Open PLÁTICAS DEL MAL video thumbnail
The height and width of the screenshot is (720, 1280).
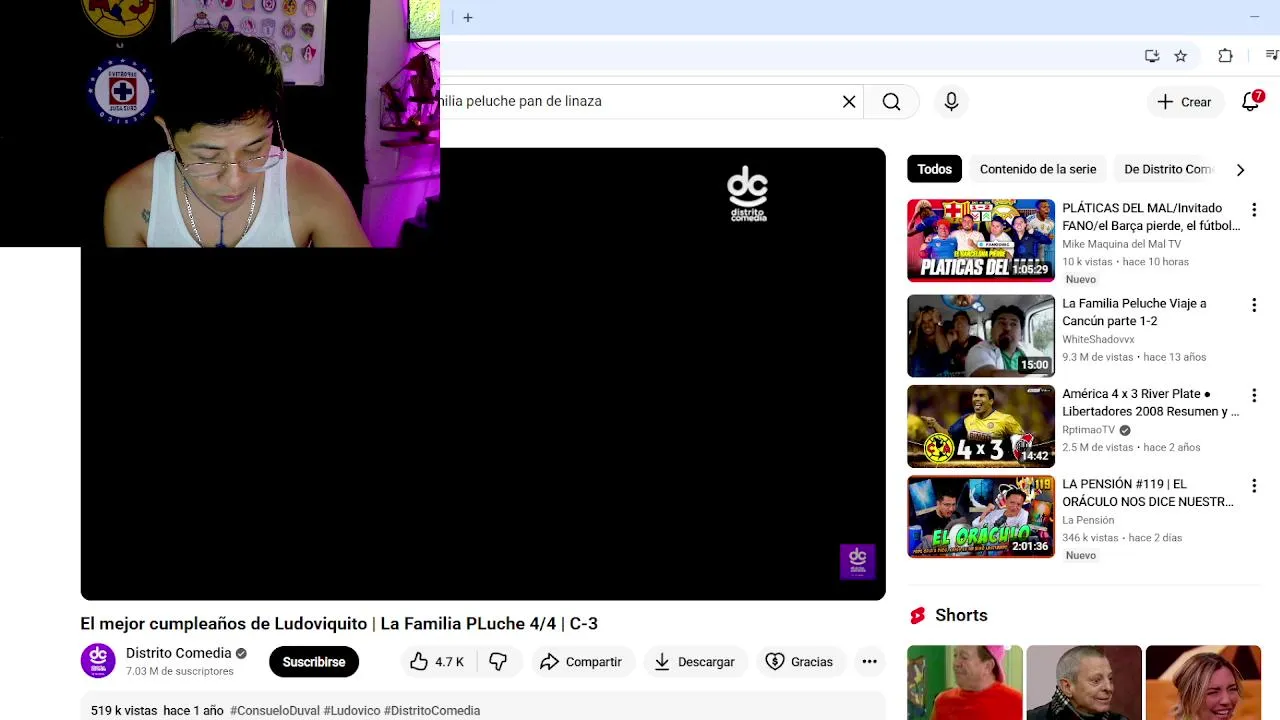click(x=981, y=240)
